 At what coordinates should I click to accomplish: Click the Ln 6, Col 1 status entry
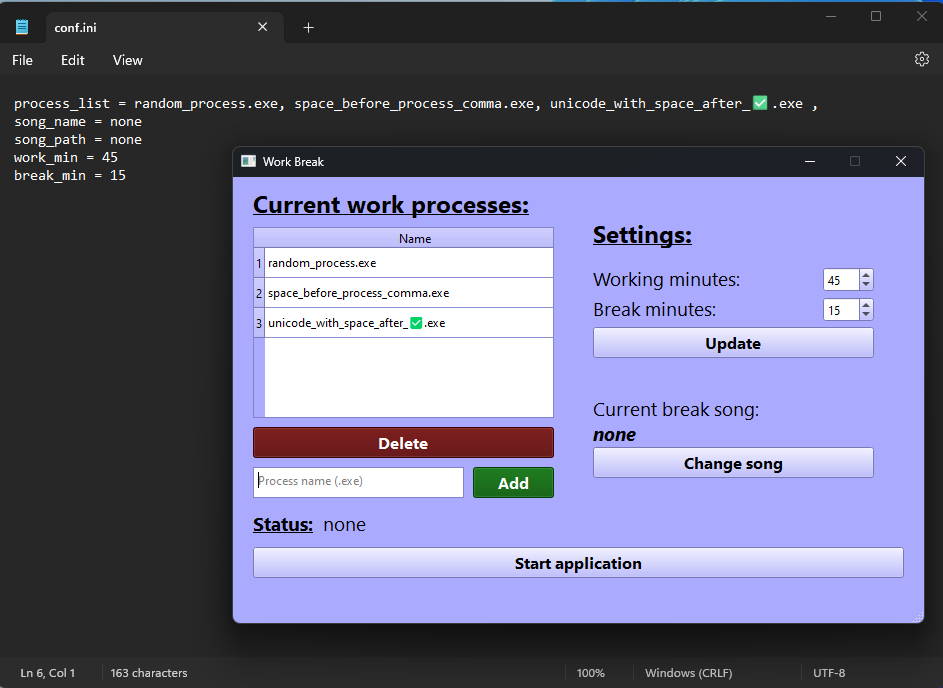[48, 673]
